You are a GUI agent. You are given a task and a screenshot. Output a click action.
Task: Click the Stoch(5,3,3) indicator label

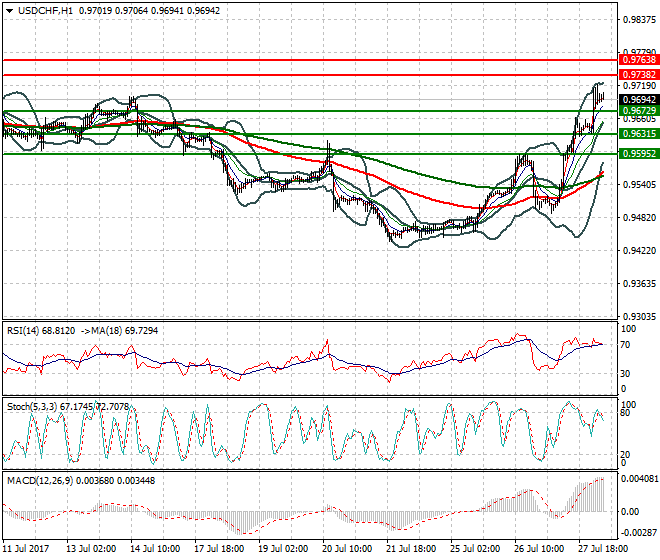click(x=68, y=407)
